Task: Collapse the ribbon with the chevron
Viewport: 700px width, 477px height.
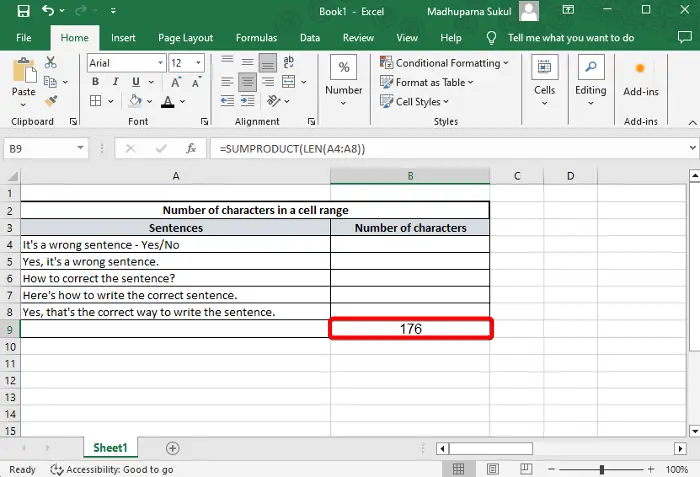Action: (692, 122)
